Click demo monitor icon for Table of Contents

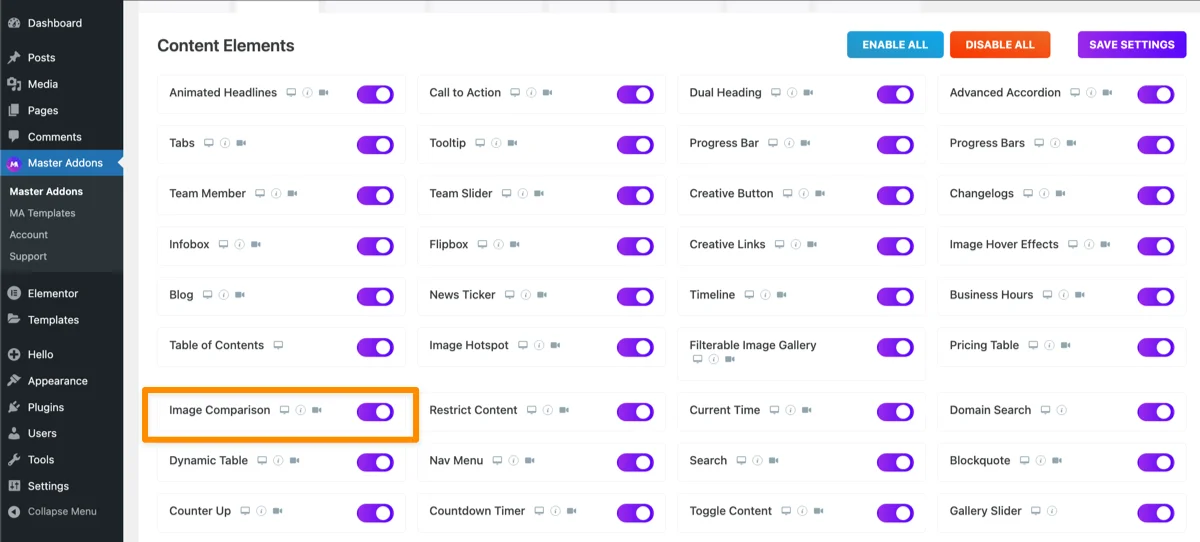click(x=278, y=346)
